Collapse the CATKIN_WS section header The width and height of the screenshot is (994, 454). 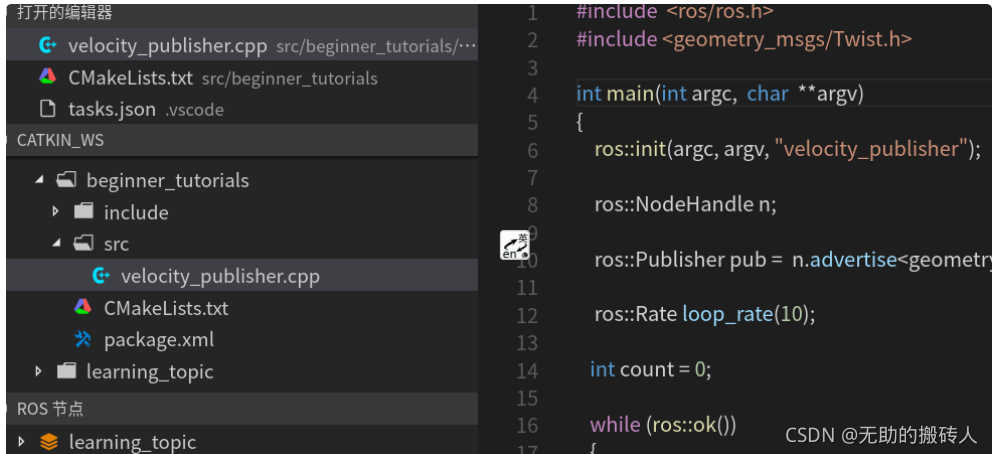click(242, 140)
